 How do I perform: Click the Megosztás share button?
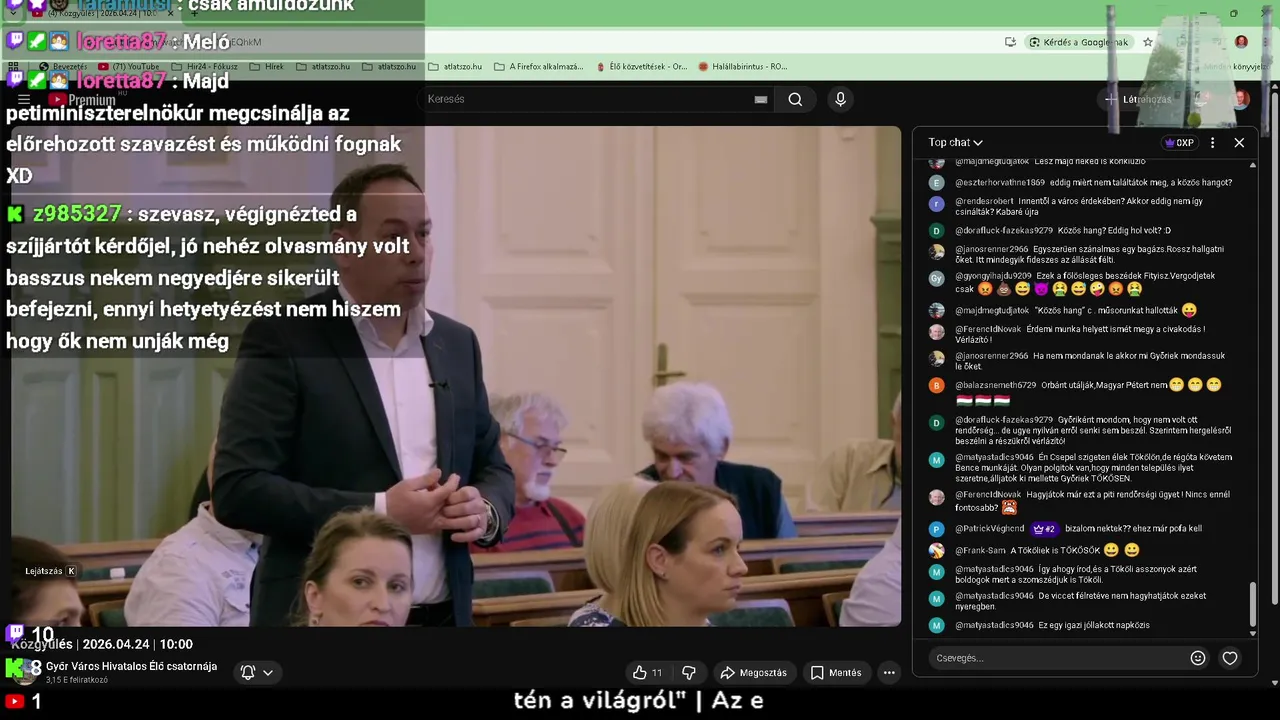(x=754, y=673)
